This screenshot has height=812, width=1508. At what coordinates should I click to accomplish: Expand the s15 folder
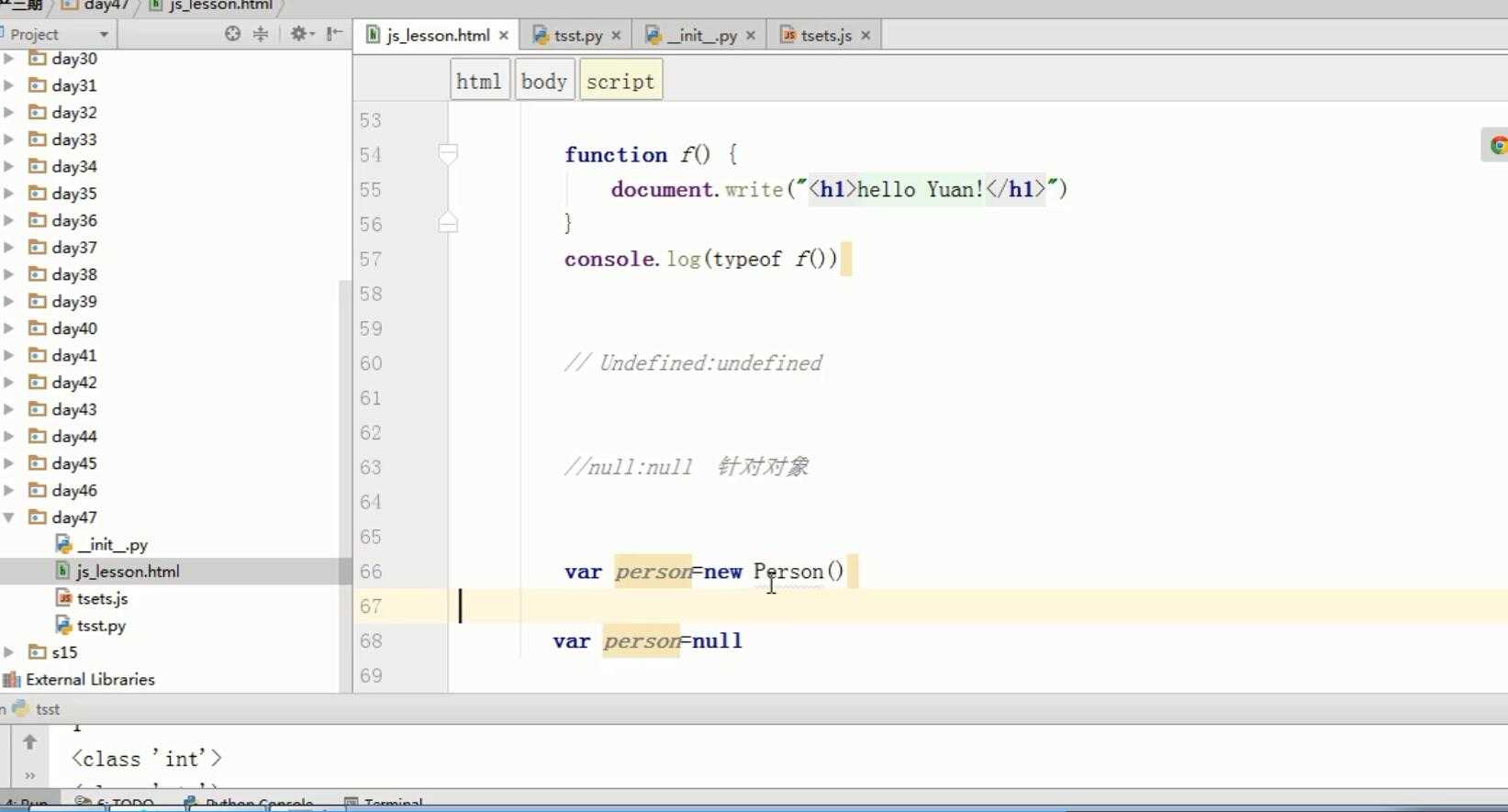tap(8, 652)
